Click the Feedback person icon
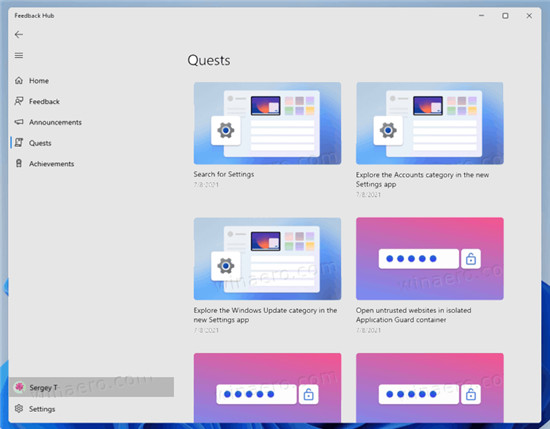 tap(19, 101)
